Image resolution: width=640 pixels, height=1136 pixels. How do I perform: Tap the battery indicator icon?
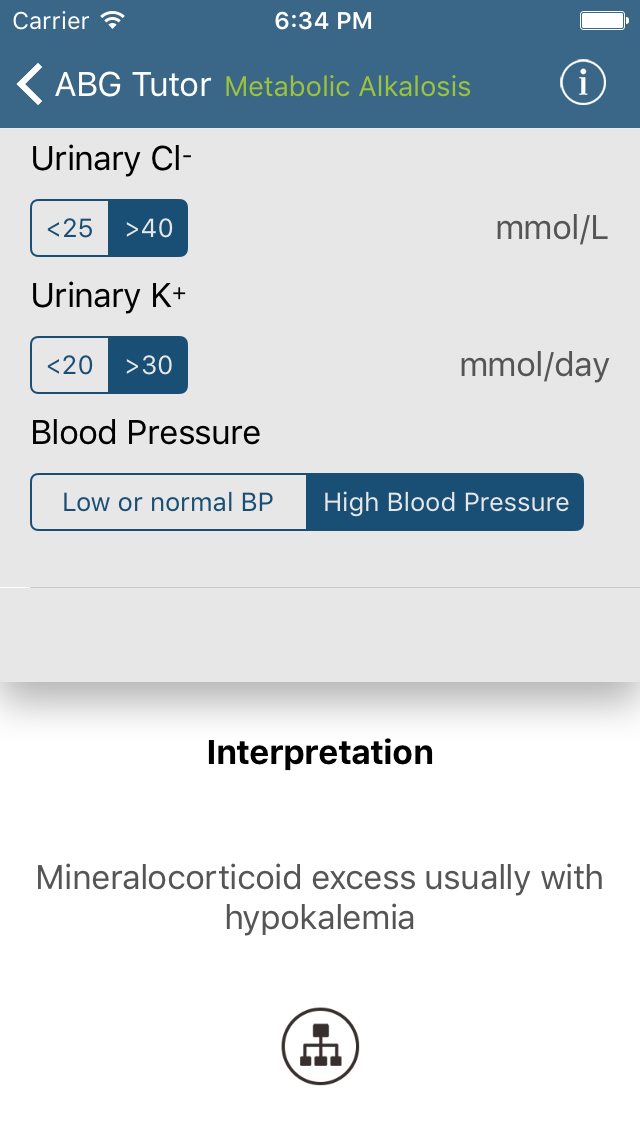tap(604, 20)
